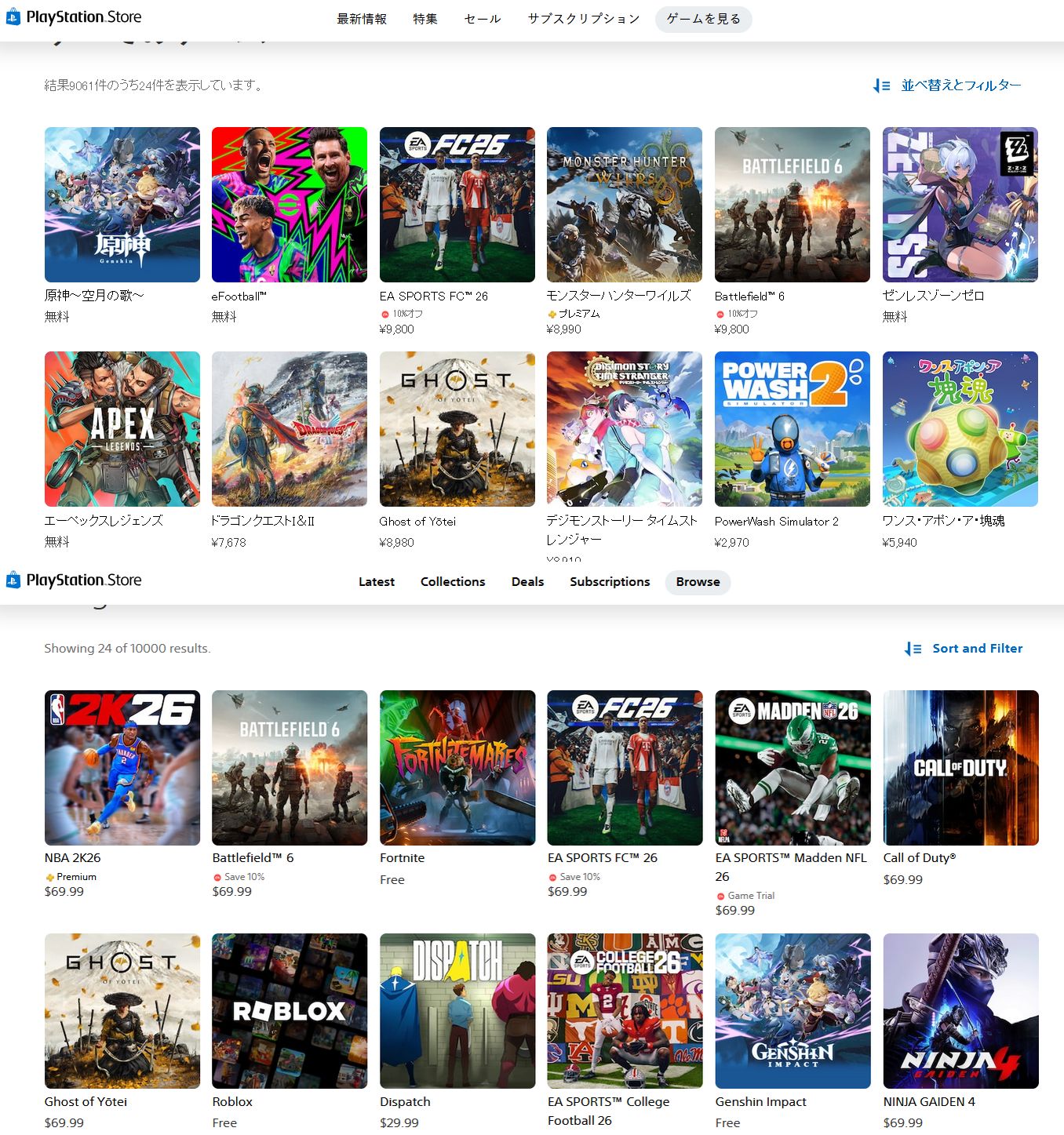
Task: Open the Roblox cover art
Action: coord(290,1011)
